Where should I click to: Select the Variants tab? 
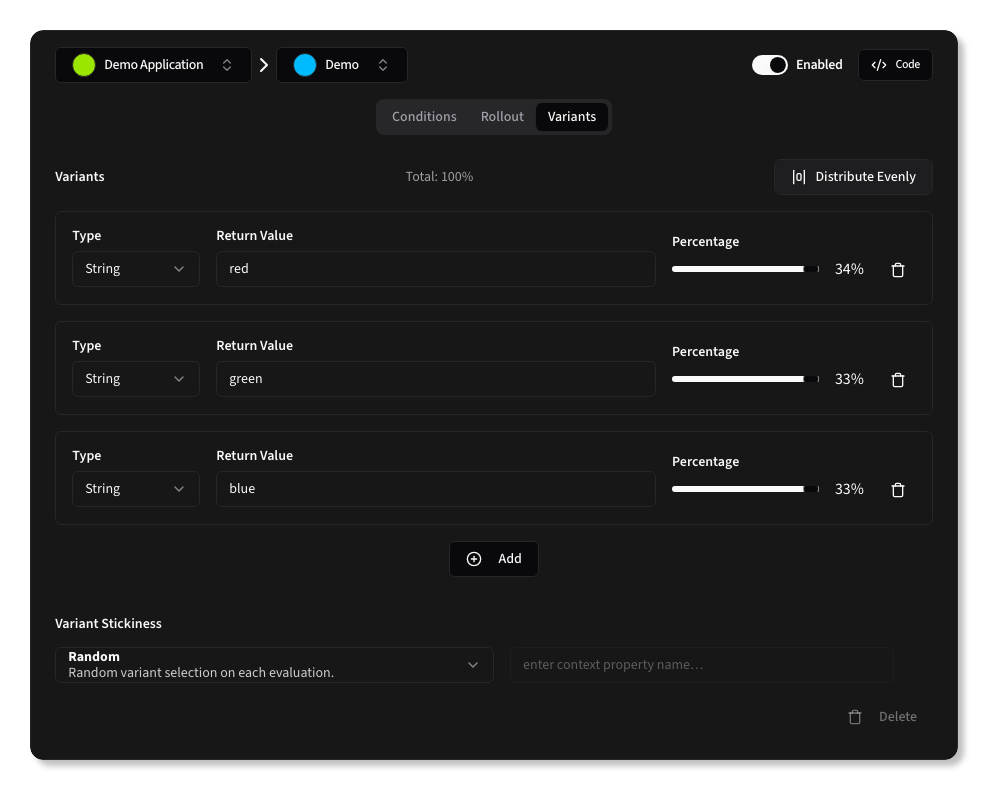[572, 117]
